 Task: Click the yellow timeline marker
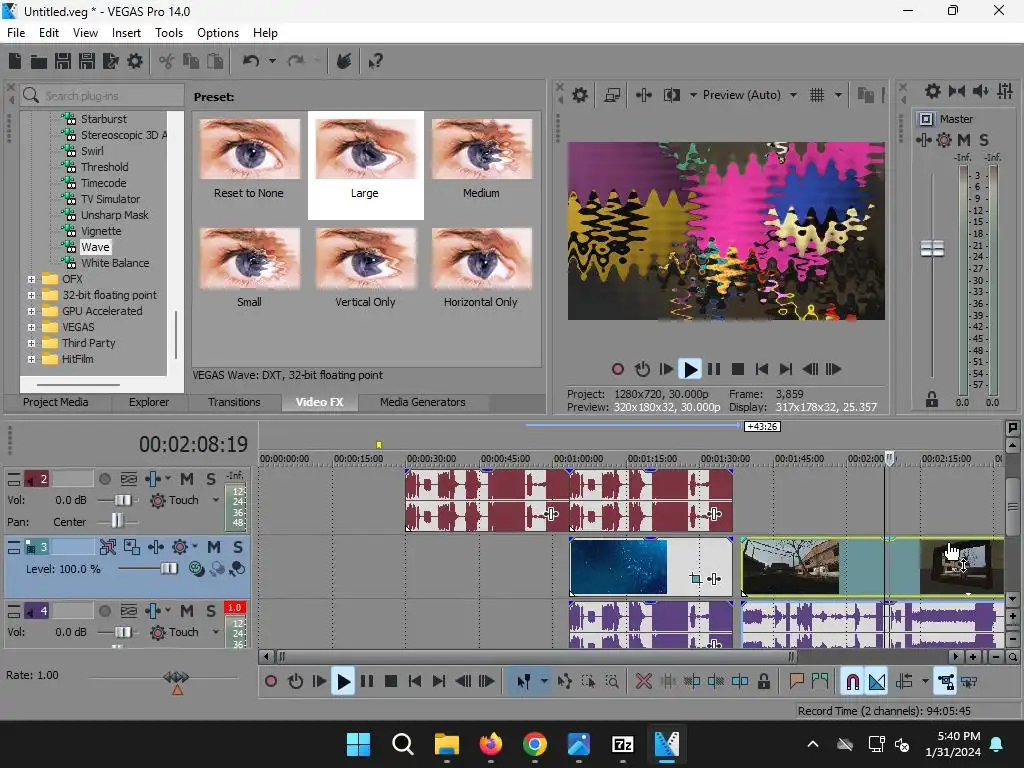click(379, 445)
